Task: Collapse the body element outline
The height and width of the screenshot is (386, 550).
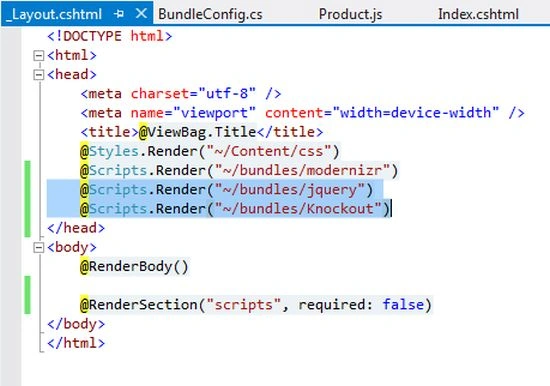Action: pyautogui.click(x=38, y=247)
